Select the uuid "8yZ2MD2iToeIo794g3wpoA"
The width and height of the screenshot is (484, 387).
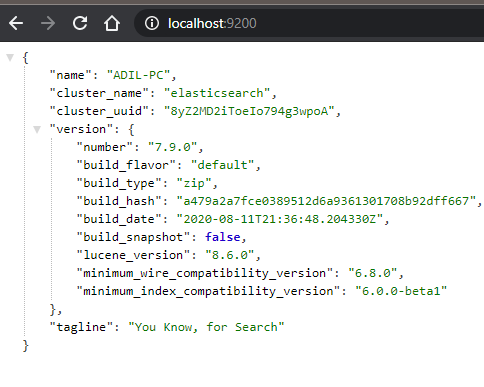(x=249, y=111)
